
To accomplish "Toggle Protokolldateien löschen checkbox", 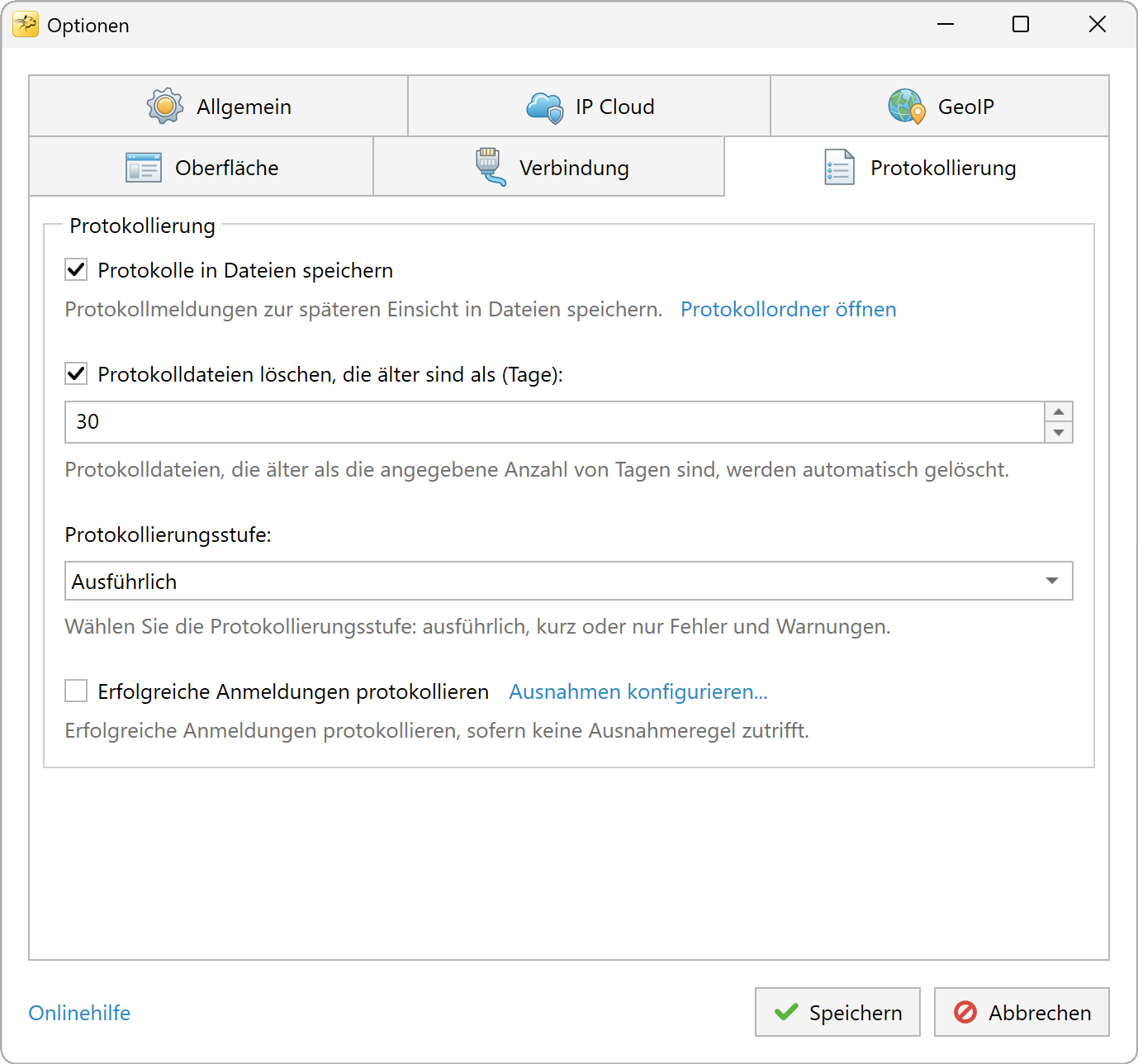I will coord(76,373).
